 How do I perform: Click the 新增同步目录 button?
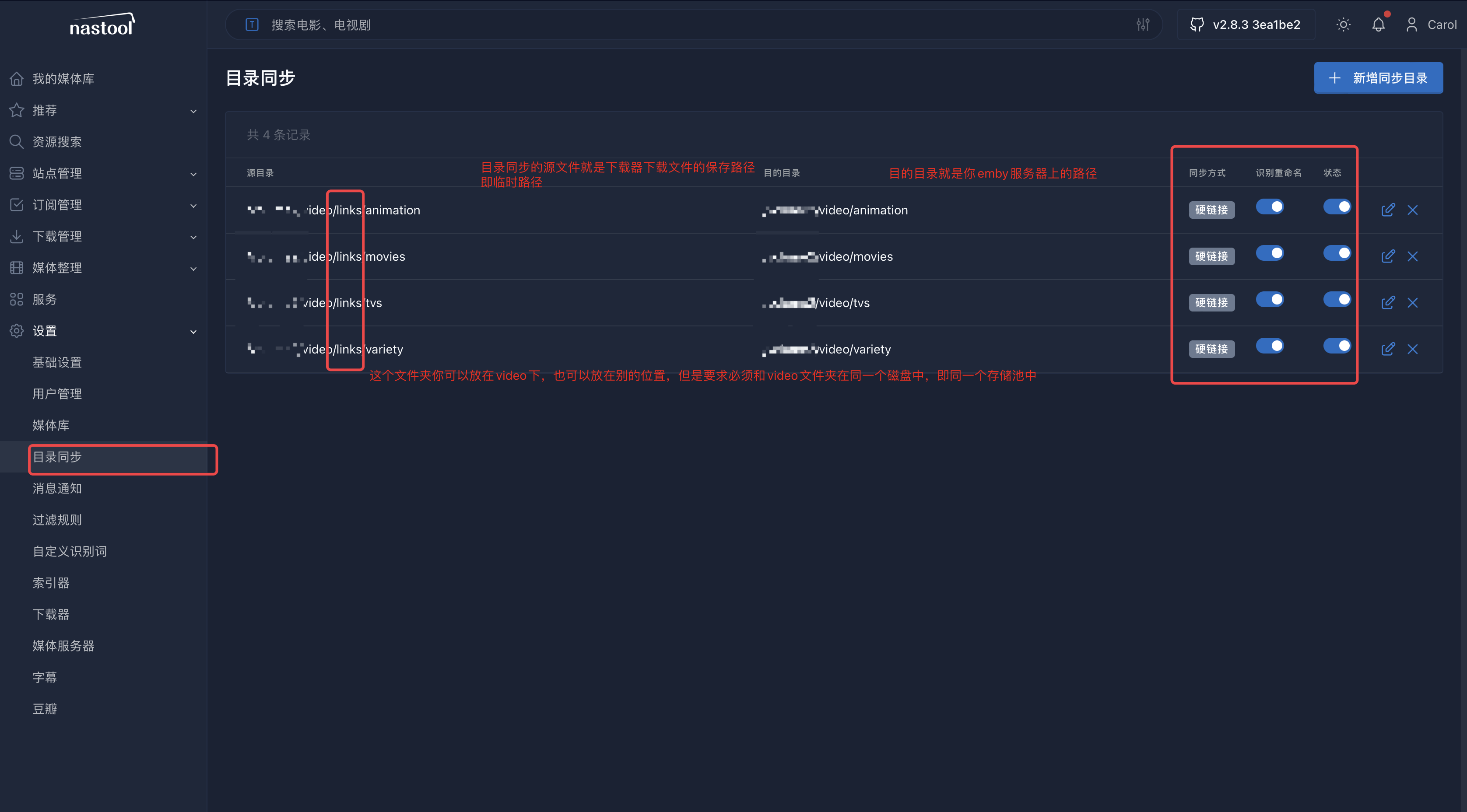click(1378, 78)
